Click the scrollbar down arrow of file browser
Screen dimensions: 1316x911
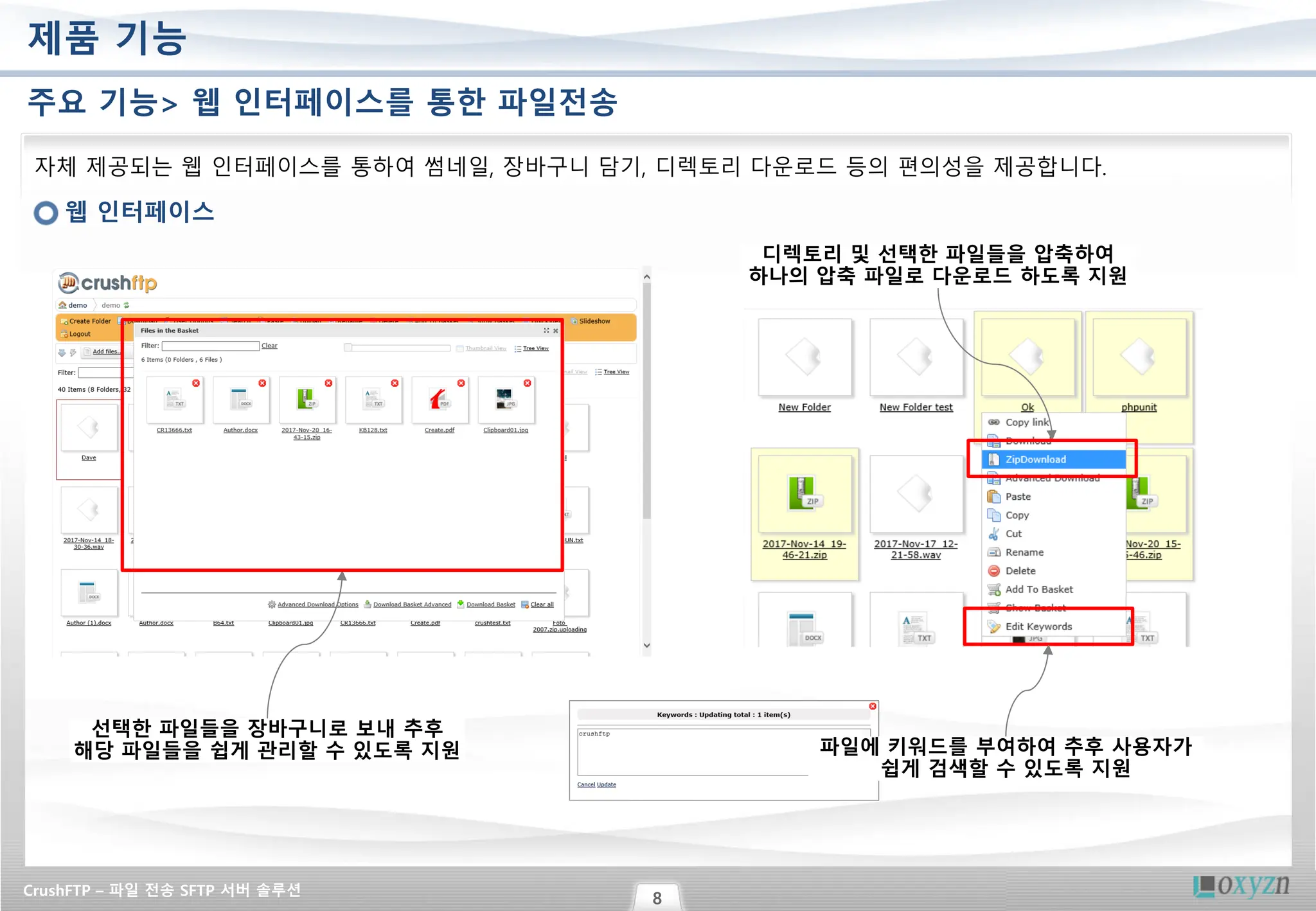click(x=647, y=646)
